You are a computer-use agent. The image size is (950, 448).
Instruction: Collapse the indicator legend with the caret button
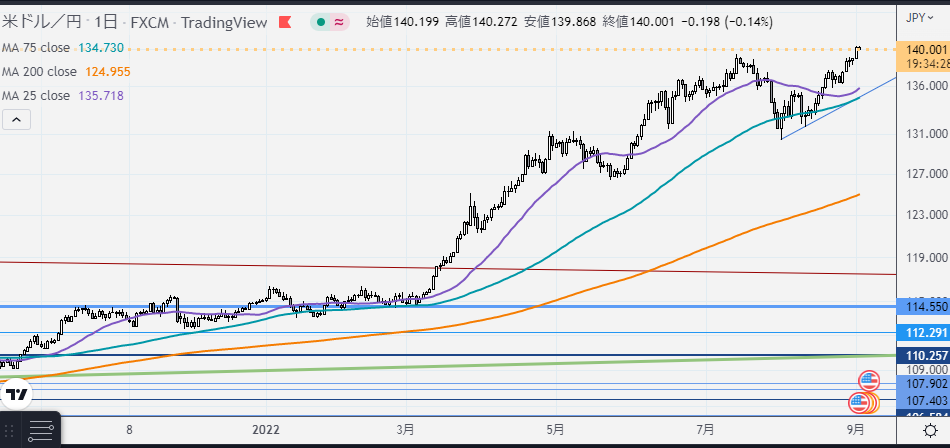tap(16, 120)
